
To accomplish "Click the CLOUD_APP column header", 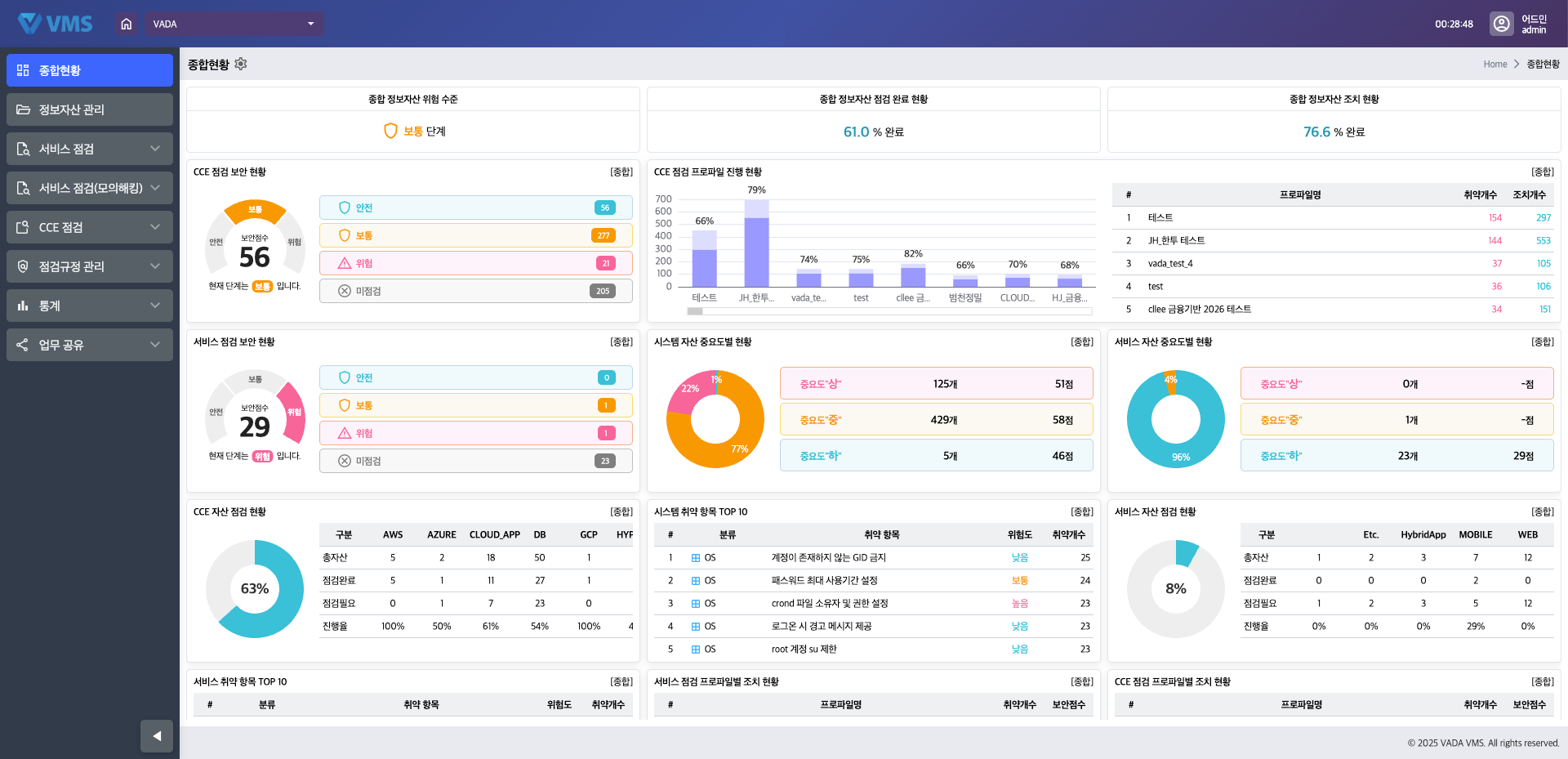I will click(494, 535).
